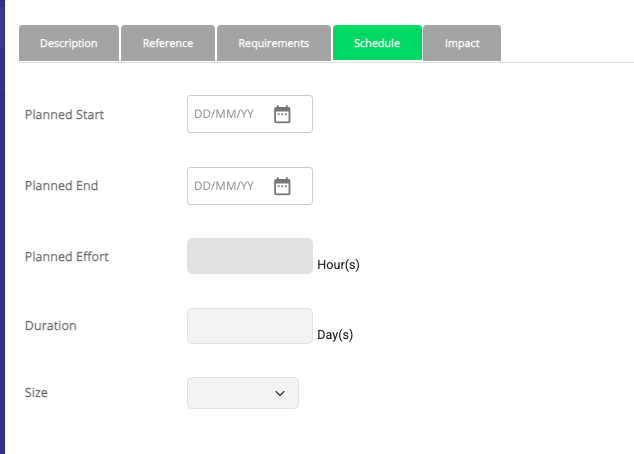
Task: Select the green Schedule tab
Action: (377, 44)
